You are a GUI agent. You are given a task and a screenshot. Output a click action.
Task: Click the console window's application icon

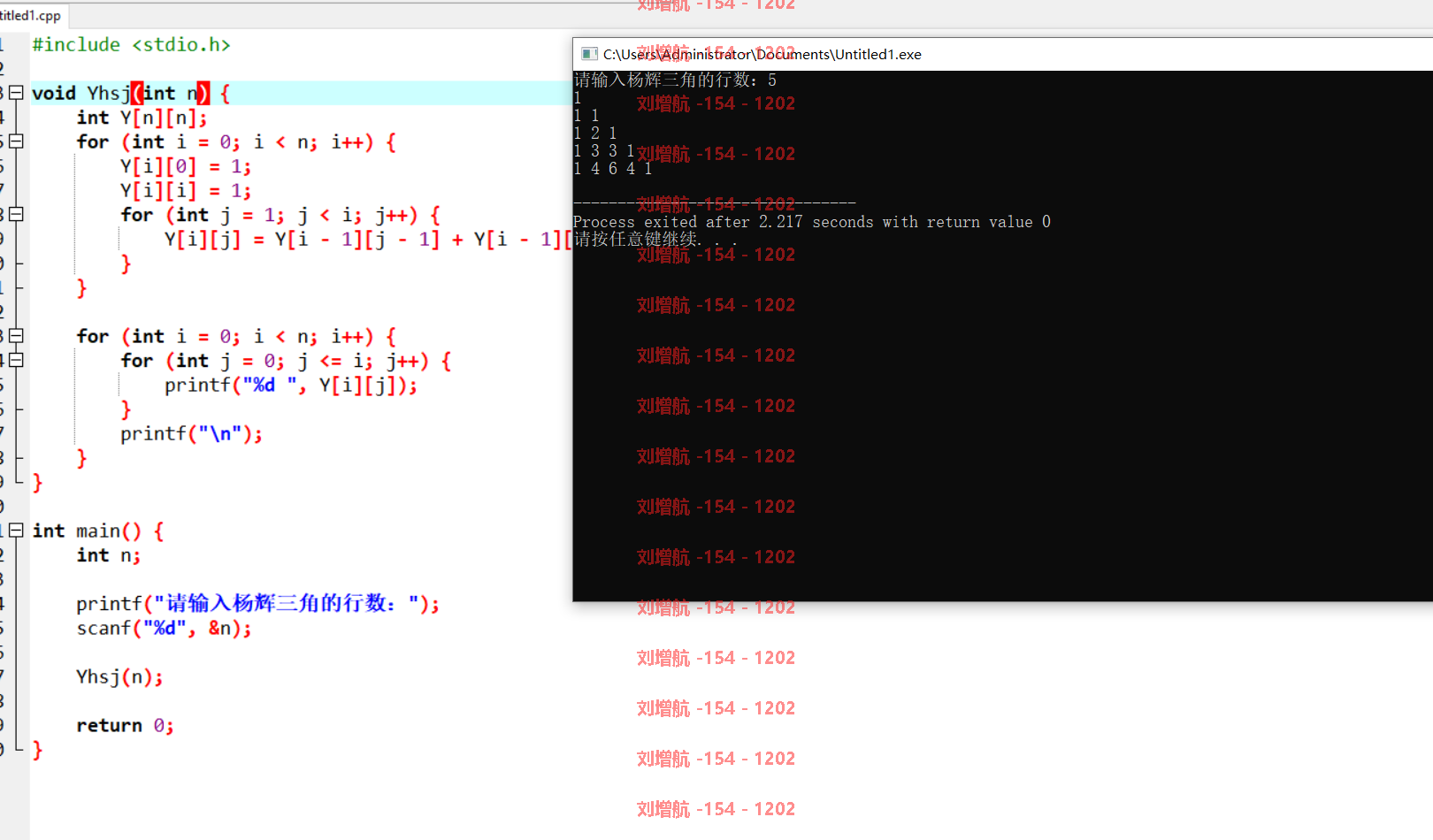pos(589,54)
